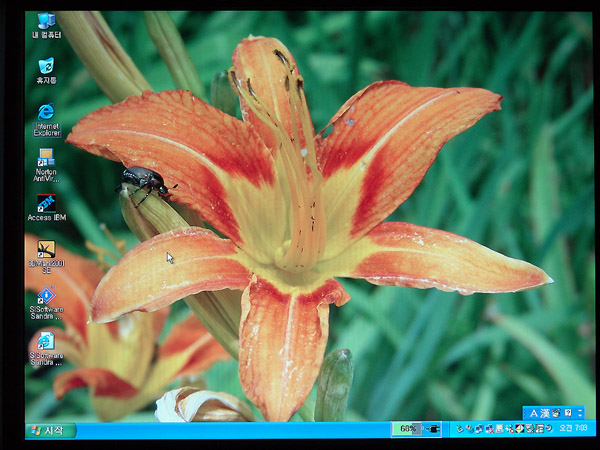
Task: Click the yellow diamond tray icon
Action: (x=519, y=429)
